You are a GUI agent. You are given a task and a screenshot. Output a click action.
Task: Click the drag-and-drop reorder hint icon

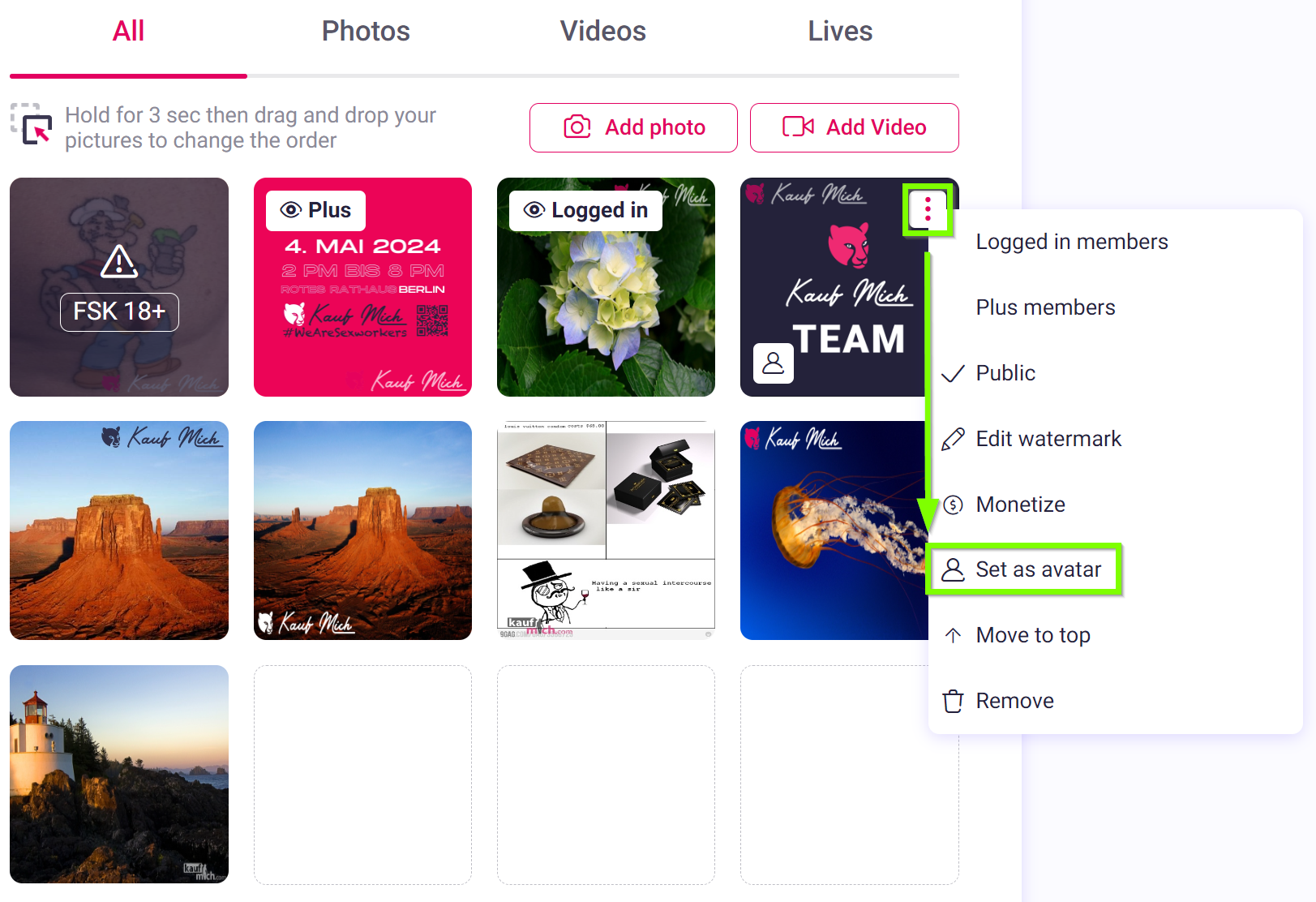[x=32, y=124]
